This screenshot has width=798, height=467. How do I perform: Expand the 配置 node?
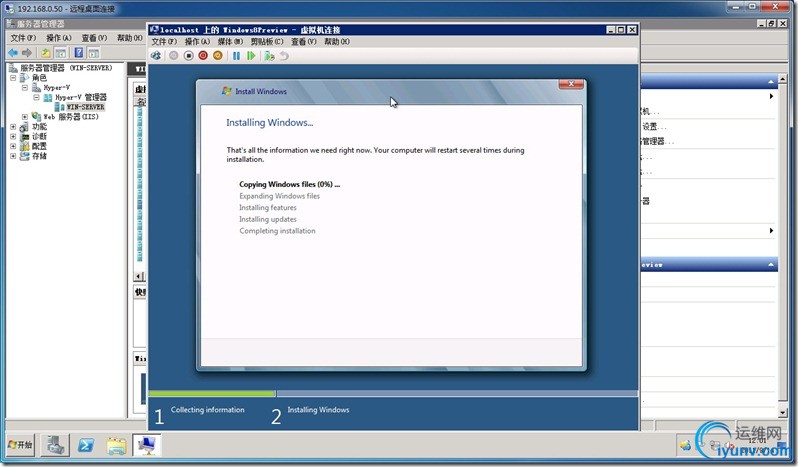point(13,146)
